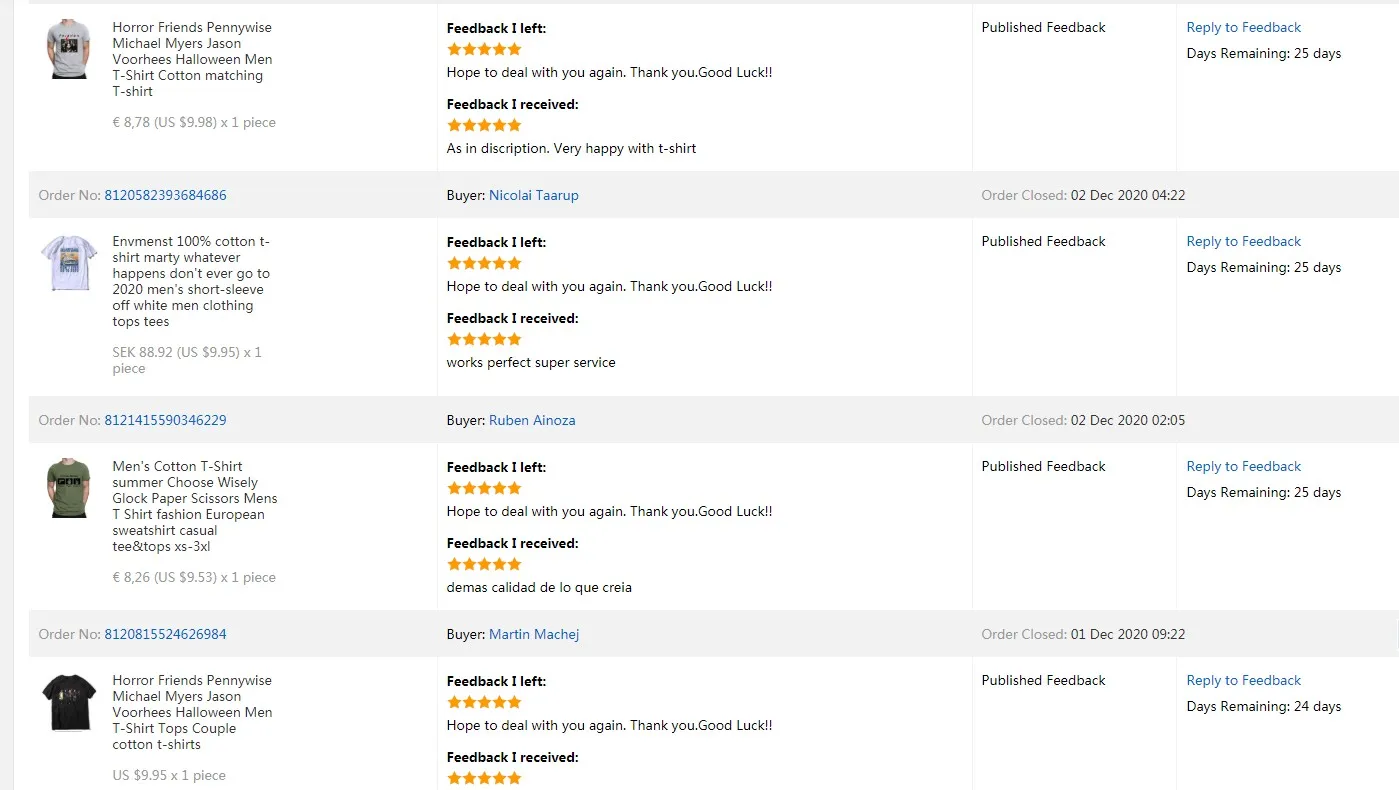The height and width of the screenshot is (790, 1399).
Task: Reply to 'demas calidad de lo que creia' feedback
Action: pyautogui.click(x=1243, y=466)
